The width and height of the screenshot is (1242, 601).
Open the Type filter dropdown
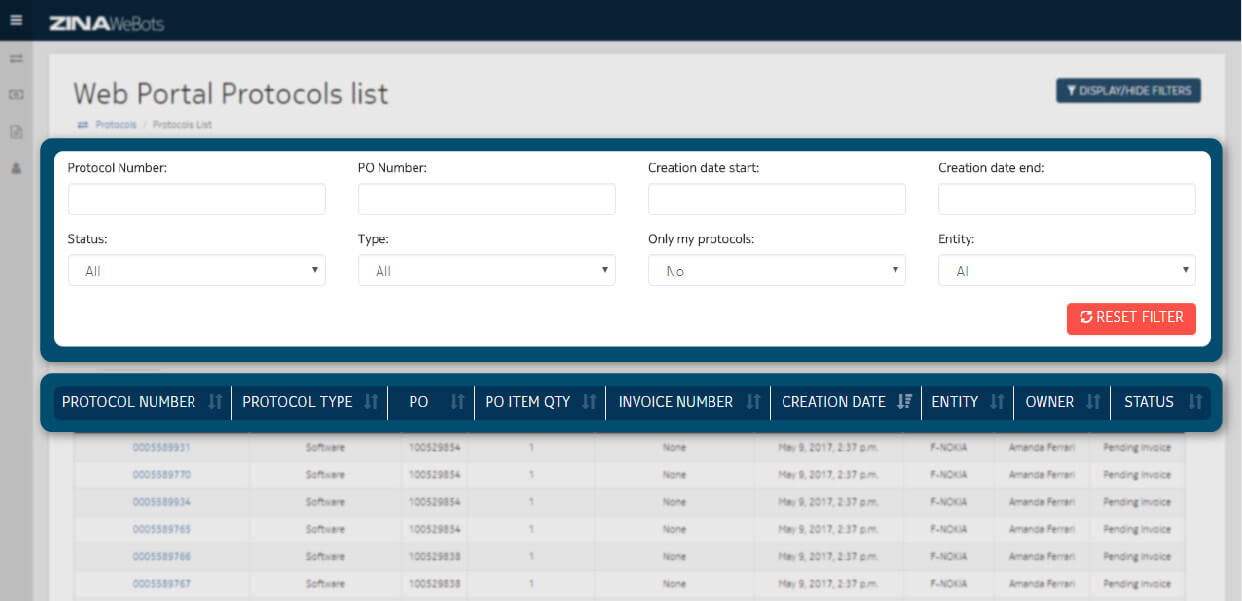click(x=487, y=270)
